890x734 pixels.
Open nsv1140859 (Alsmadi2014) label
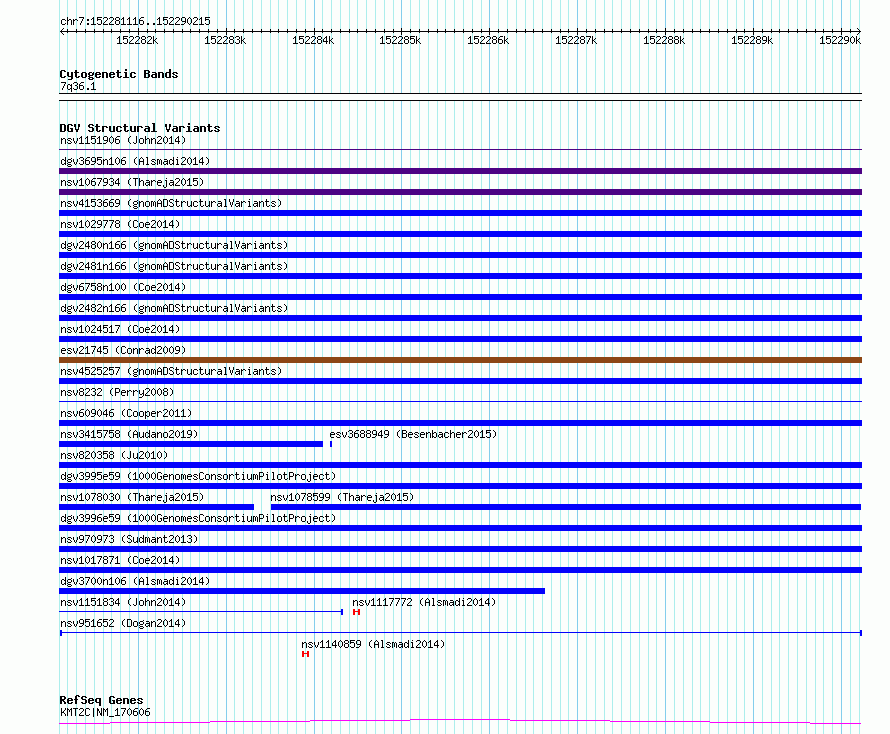click(373, 644)
